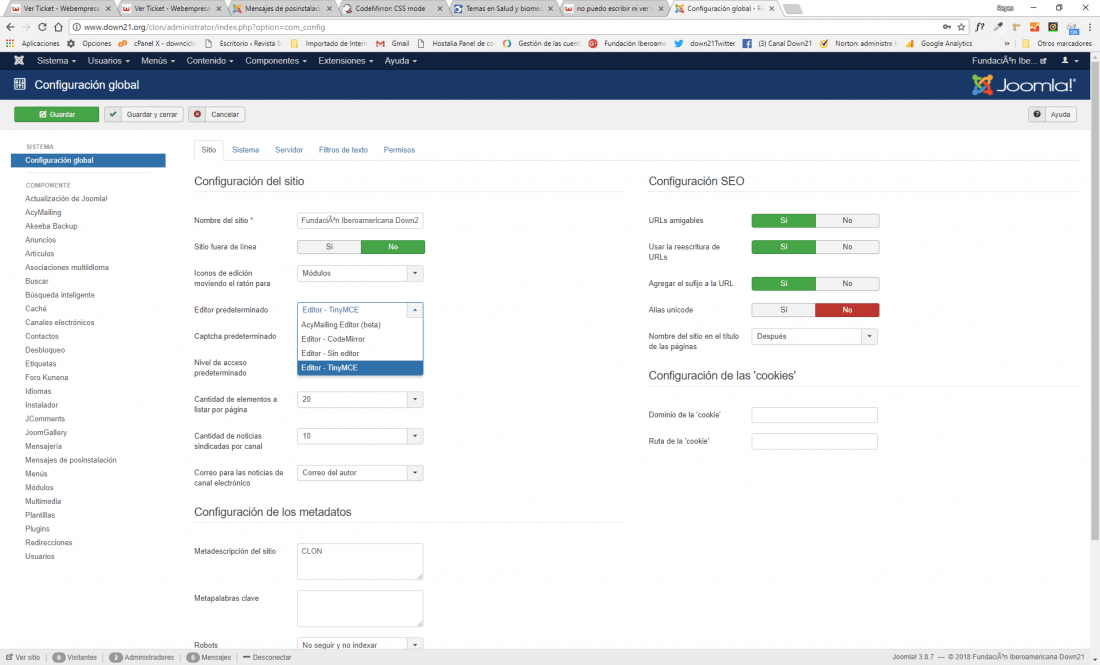Open Correo del autor dropdown

(x=360, y=473)
